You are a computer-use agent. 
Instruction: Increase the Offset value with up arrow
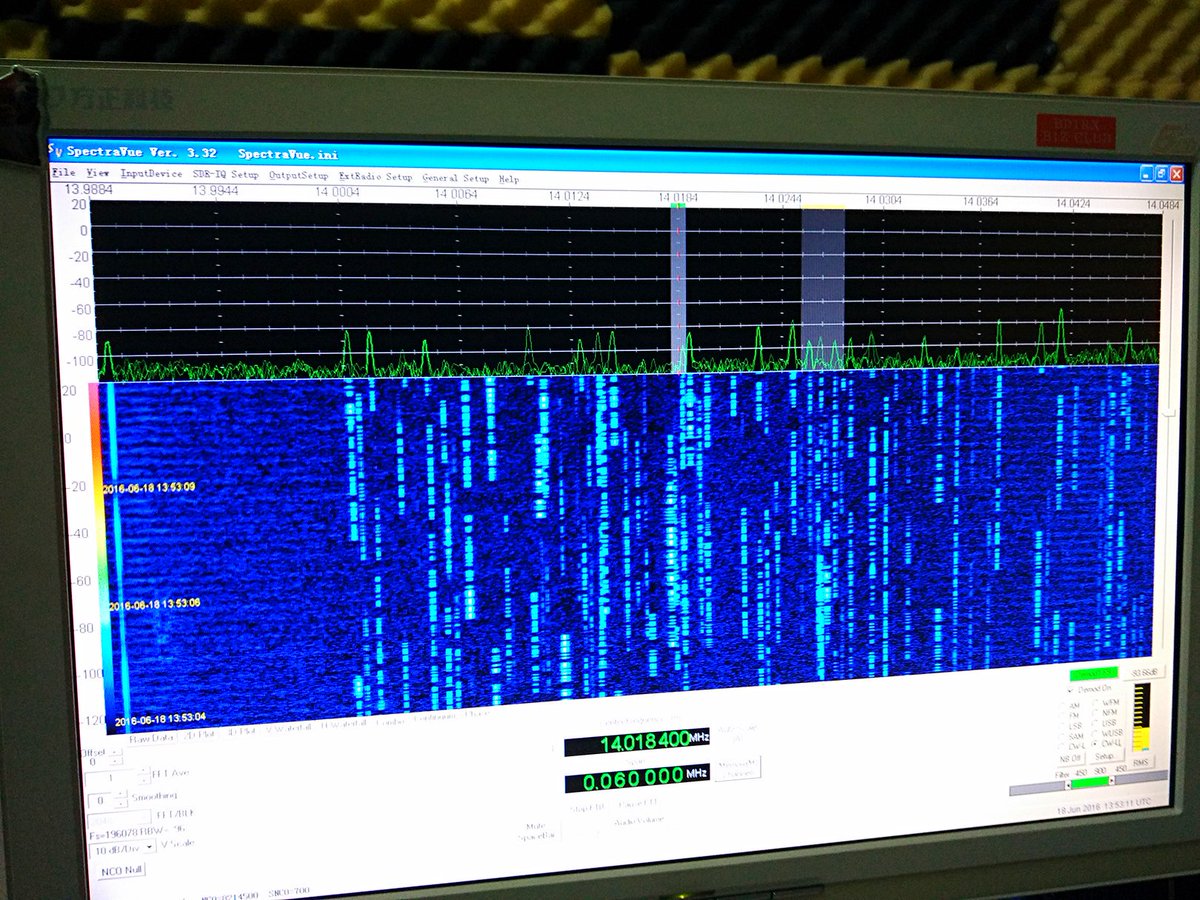pyautogui.click(x=116, y=752)
